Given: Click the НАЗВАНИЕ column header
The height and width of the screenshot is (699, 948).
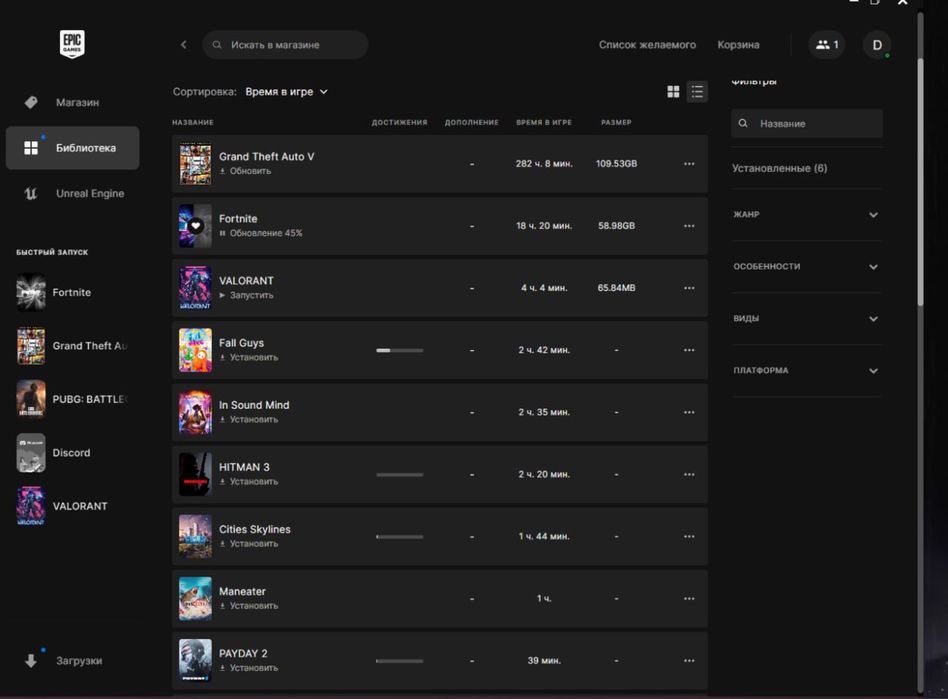Looking at the screenshot, I should click(x=193, y=122).
